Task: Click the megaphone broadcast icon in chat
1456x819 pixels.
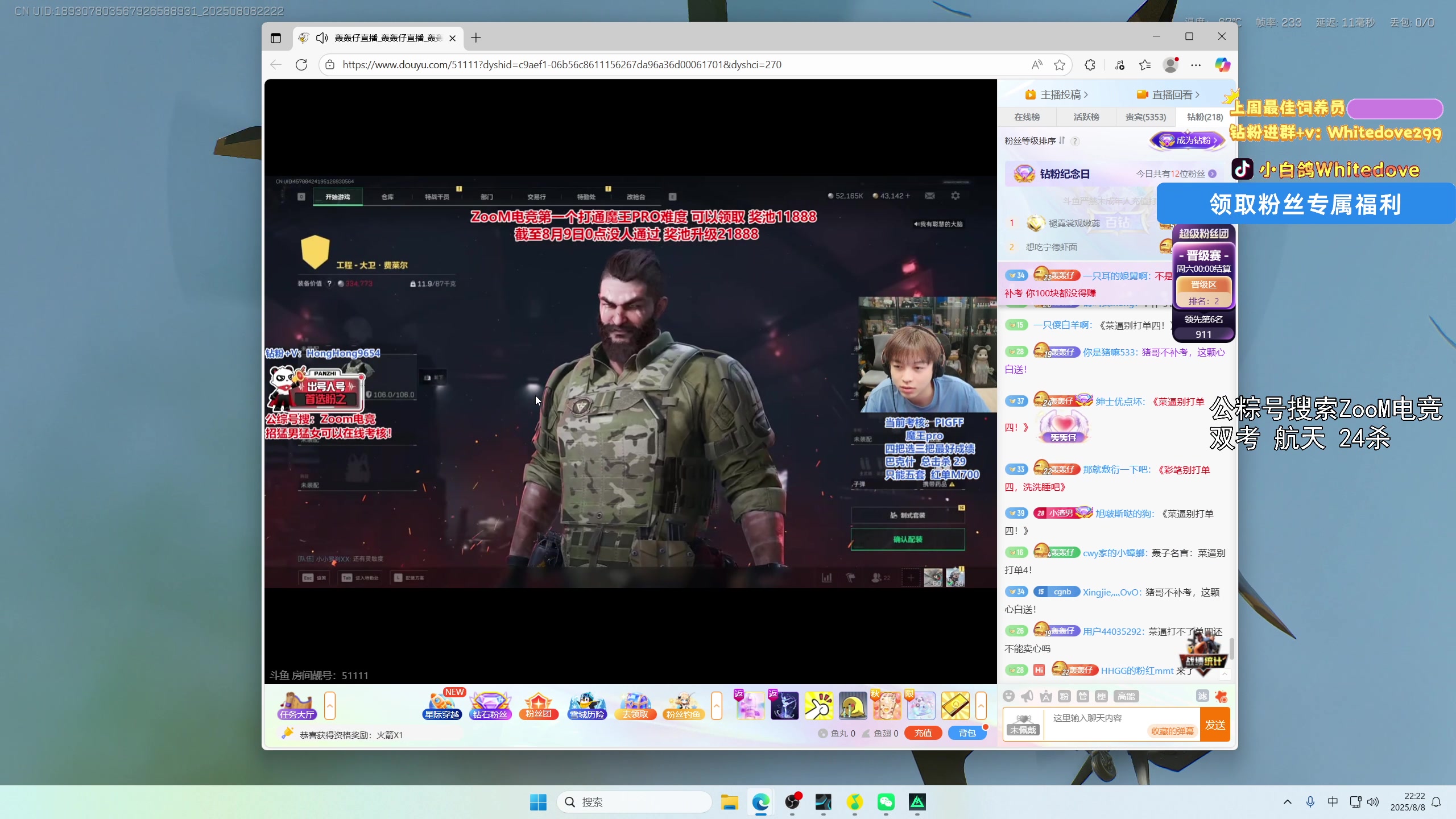Action: coord(1027,696)
